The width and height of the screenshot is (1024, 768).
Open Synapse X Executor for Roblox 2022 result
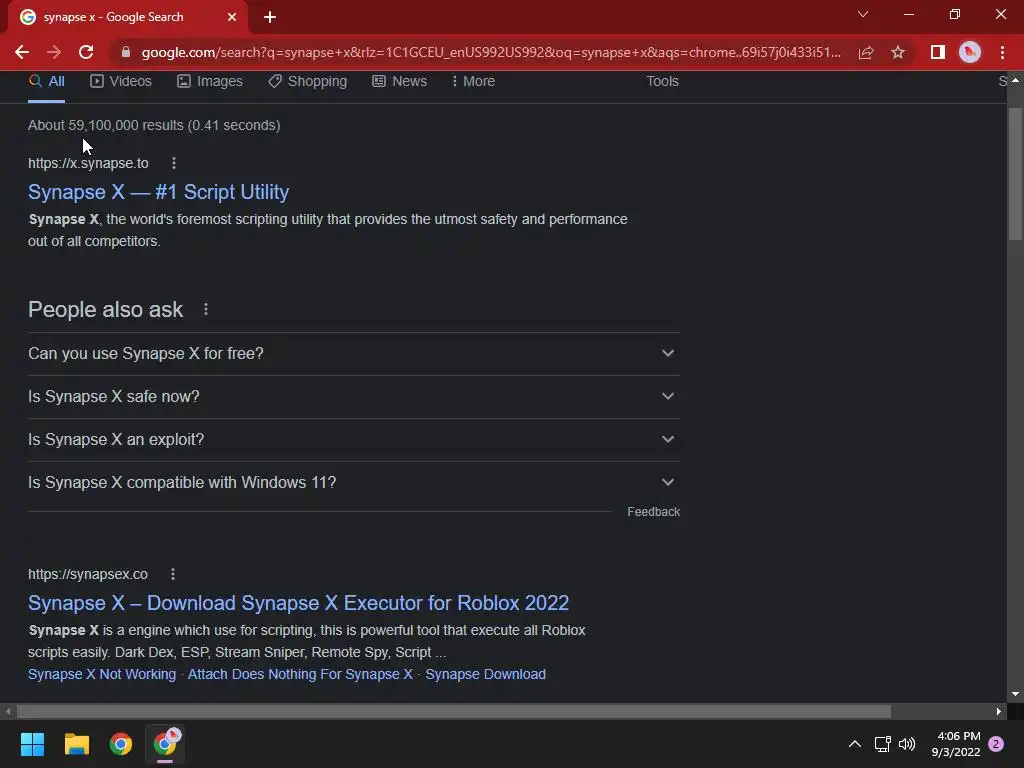coord(298,603)
